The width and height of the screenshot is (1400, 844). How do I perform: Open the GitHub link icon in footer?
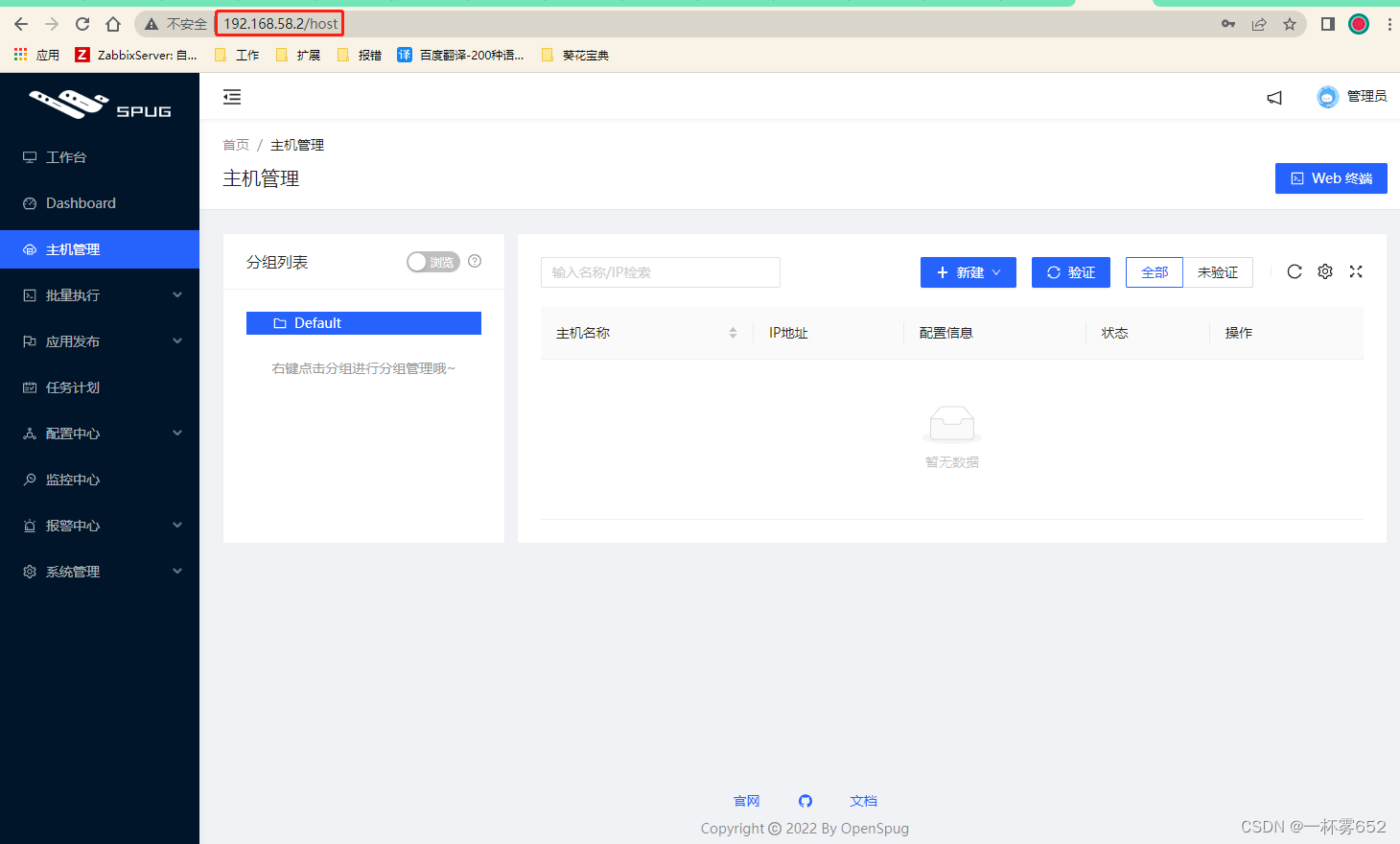pos(805,801)
